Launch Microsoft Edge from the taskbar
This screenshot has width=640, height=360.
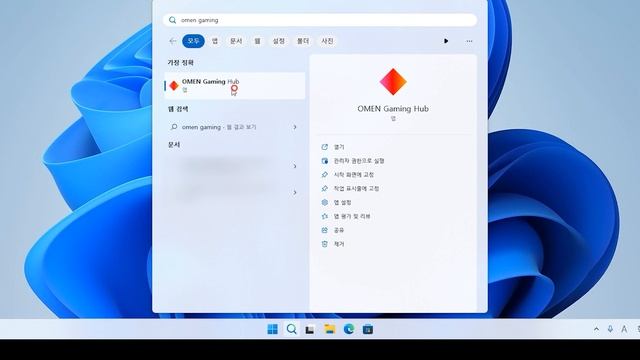pyautogui.click(x=349, y=329)
